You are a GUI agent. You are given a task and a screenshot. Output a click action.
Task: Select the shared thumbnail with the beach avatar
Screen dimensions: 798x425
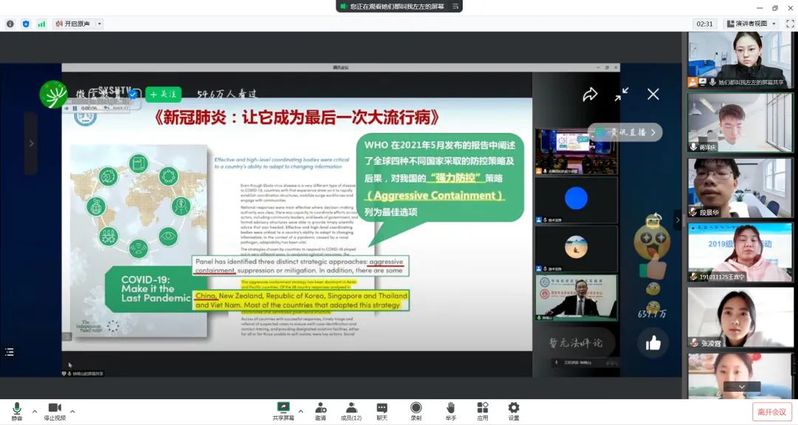tap(576, 249)
